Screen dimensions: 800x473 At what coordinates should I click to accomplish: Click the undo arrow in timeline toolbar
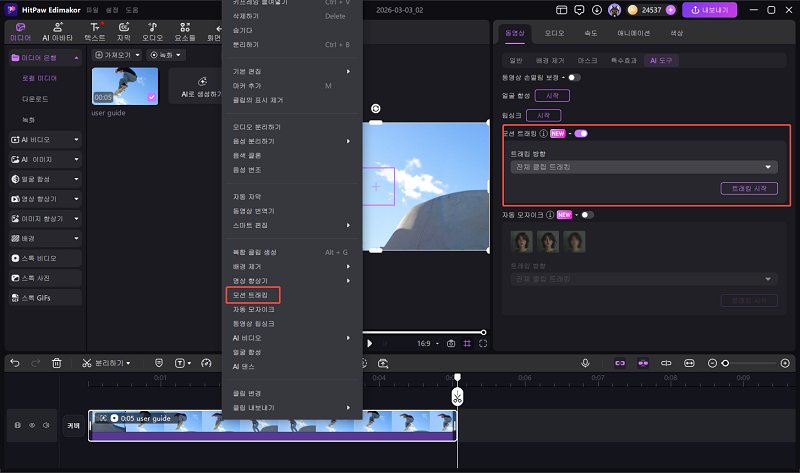pos(15,363)
